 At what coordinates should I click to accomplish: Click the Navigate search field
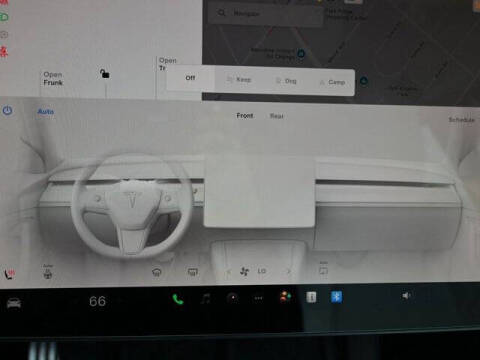[x=265, y=14]
